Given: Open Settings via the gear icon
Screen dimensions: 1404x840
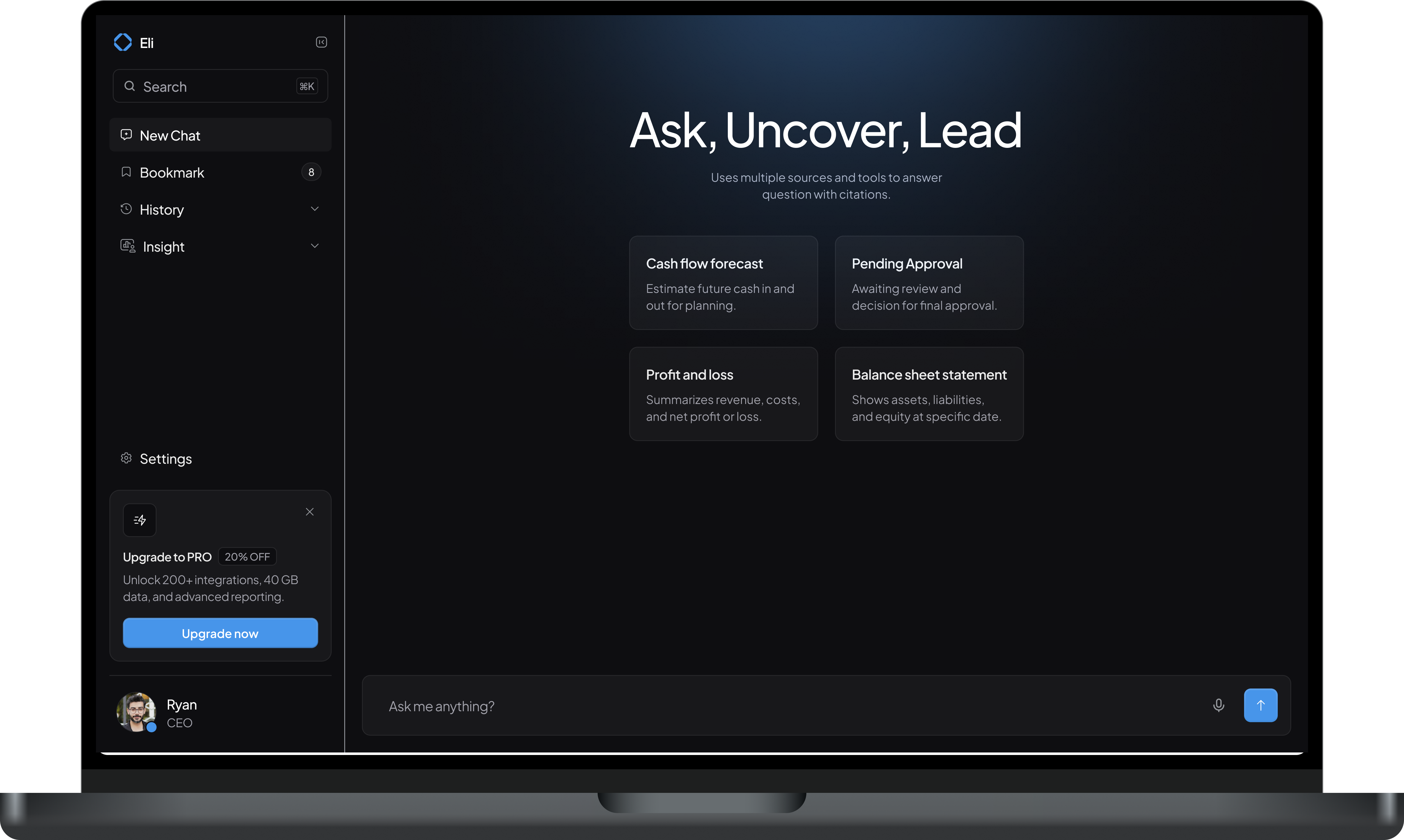Looking at the screenshot, I should (126, 458).
